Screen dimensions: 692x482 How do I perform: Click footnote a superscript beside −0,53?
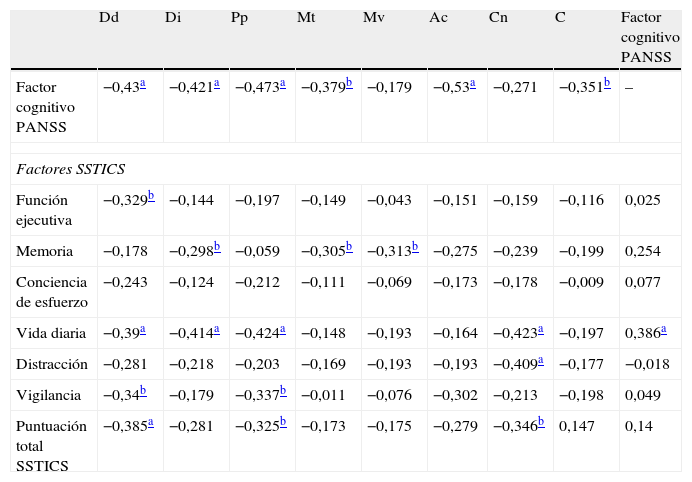point(472,85)
